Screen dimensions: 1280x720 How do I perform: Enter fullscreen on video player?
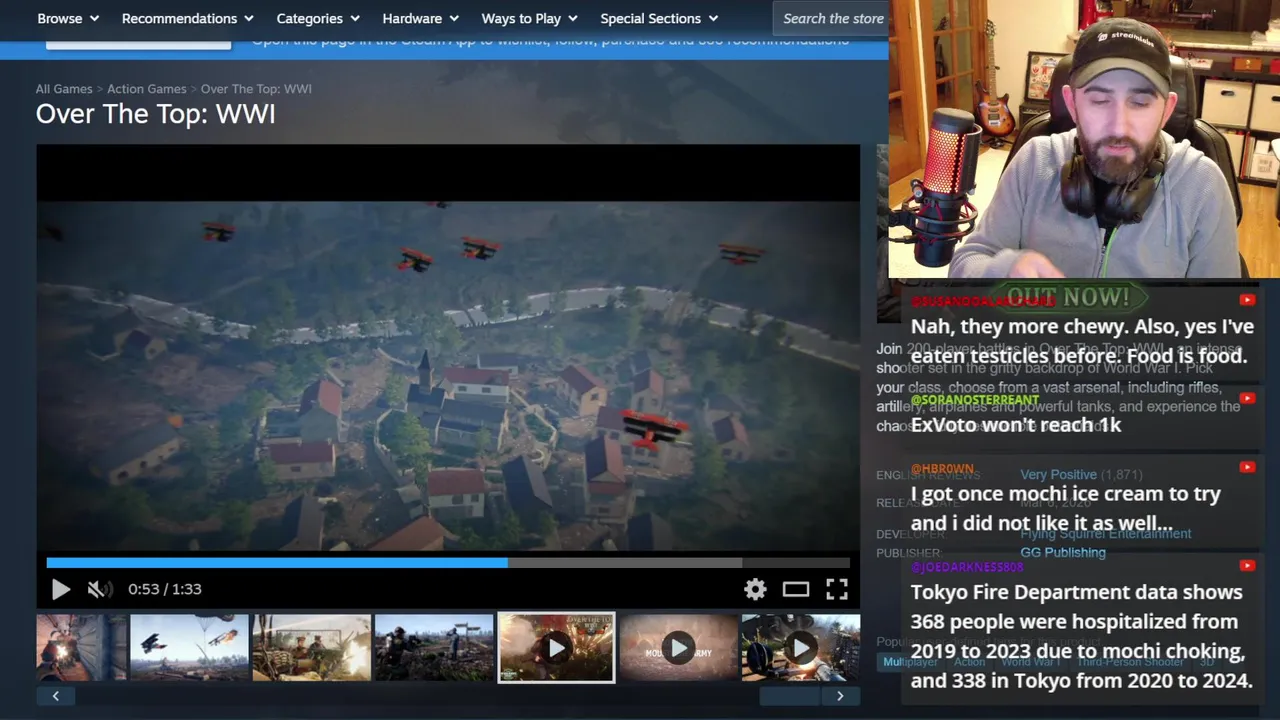[x=837, y=589]
